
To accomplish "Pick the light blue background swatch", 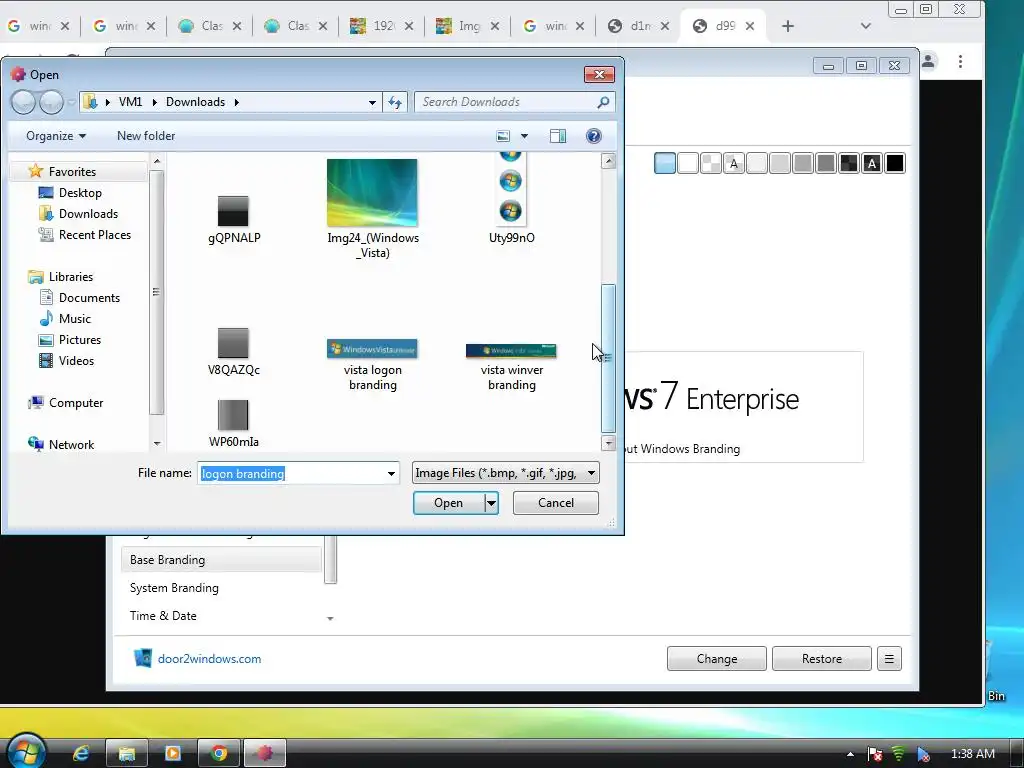I will (665, 163).
